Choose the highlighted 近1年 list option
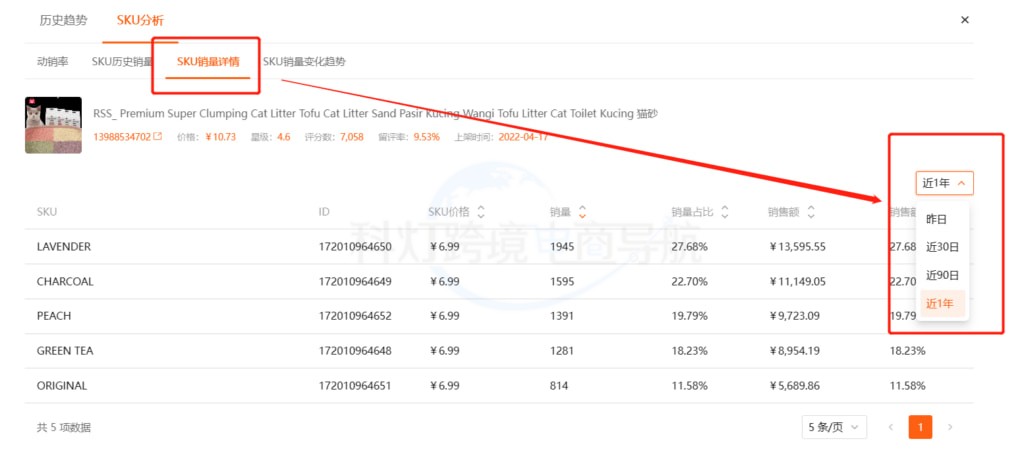 click(941, 304)
